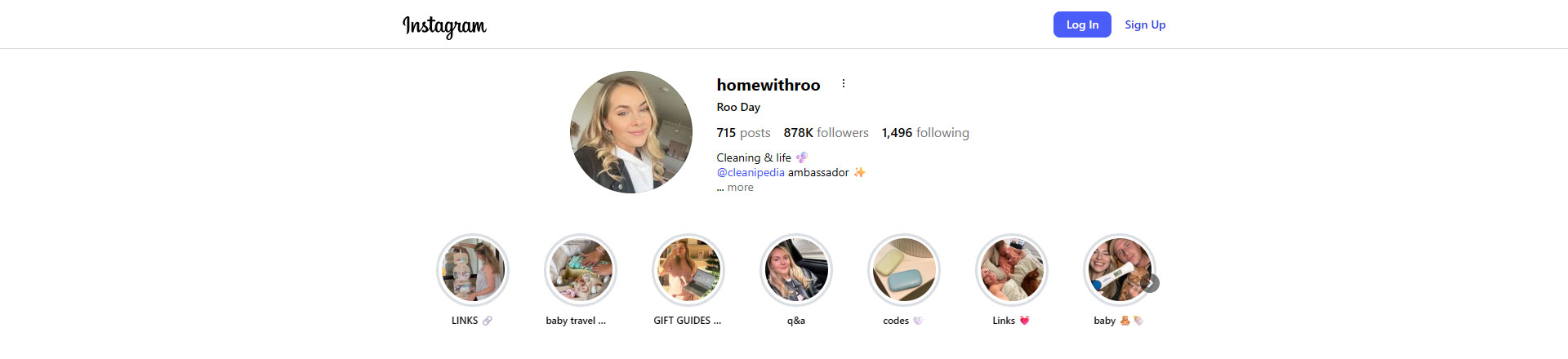The image size is (1568, 359).
Task: Show next highlights with the arrow button
Action: pos(1151,283)
